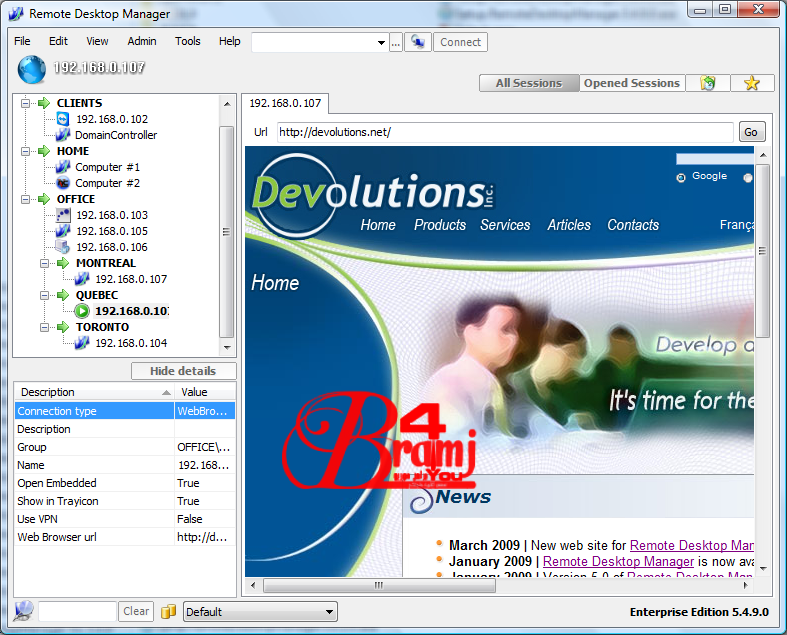Click the search filter icon at bottom left
This screenshot has width=787, height=635.
[24, 611]
